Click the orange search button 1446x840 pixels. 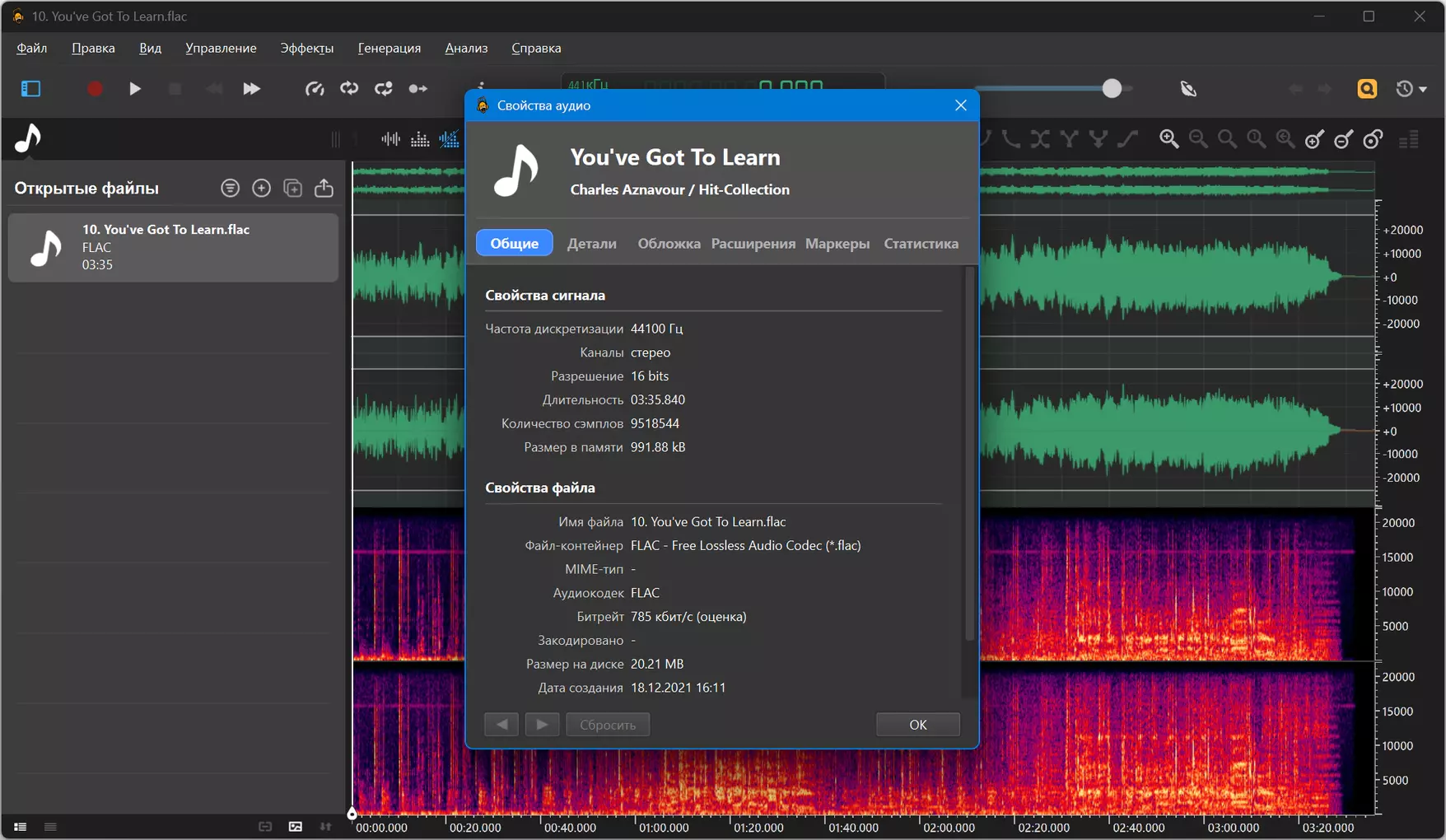click(x=1367, y=88)
